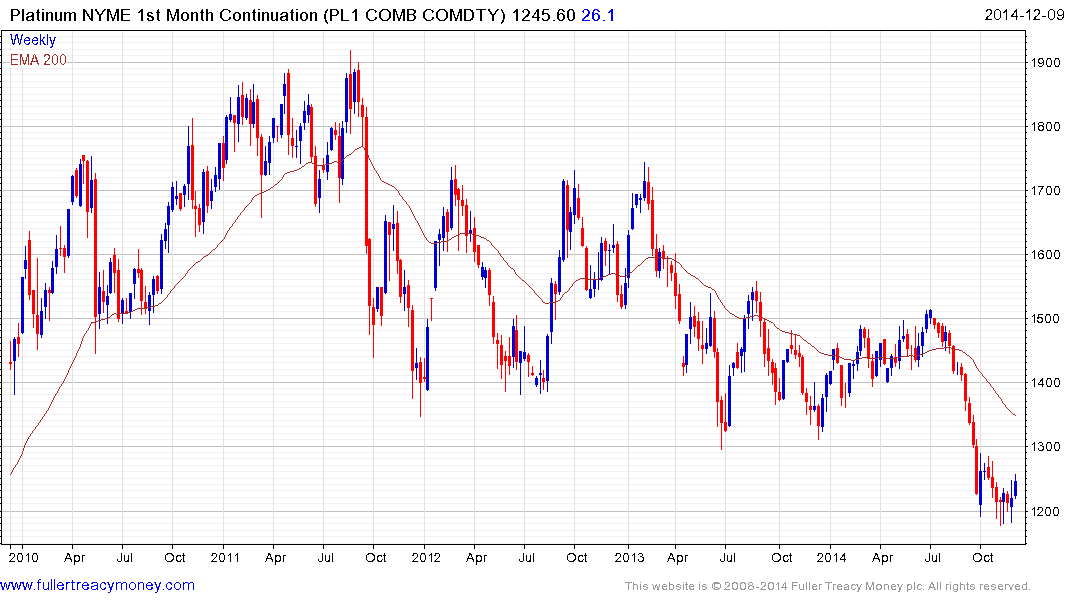This screenshot has width=1075, height=600.
Task: Click the 1400 price axis label
Action: click(x=1046, y=383)
